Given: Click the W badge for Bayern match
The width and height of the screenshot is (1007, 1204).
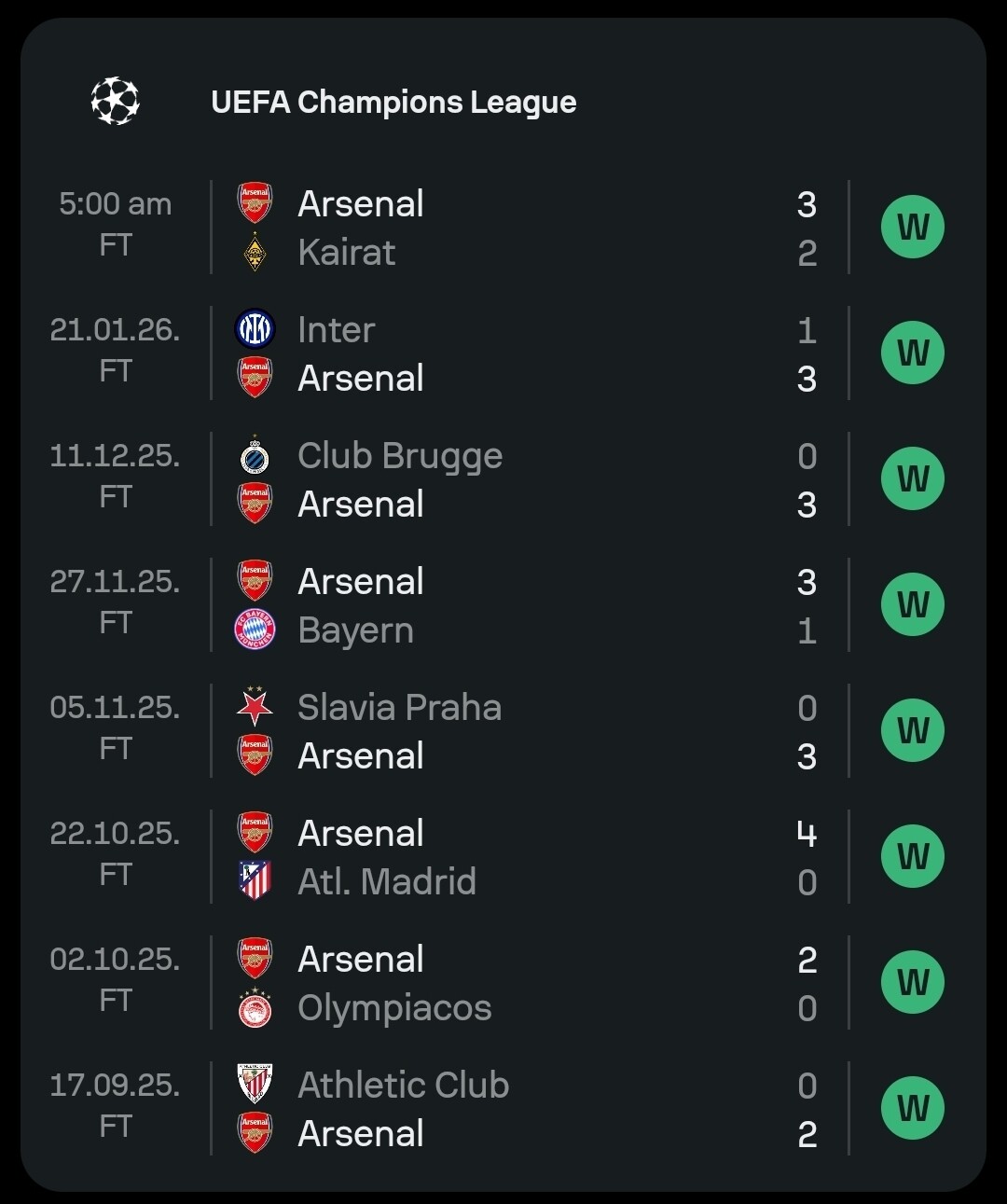Looking at the screenshot, I should pyautogui.click(x=913, y=605).
